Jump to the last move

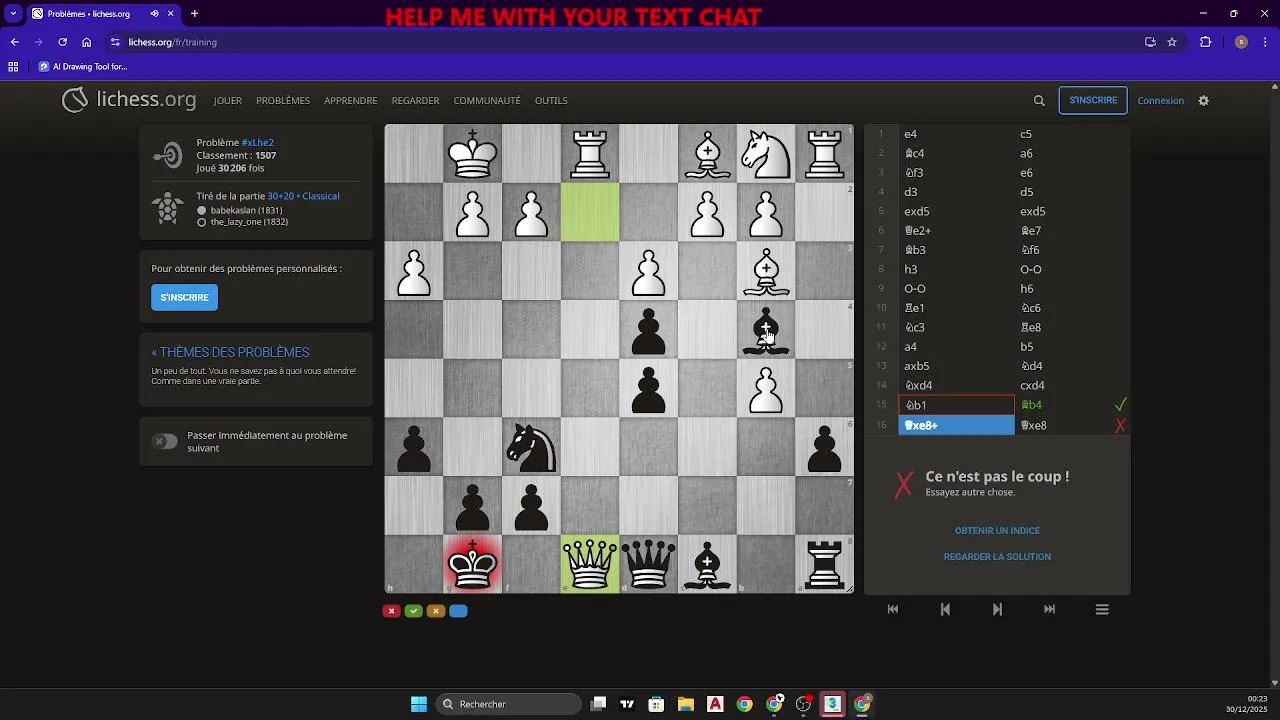click(1049, 609)
